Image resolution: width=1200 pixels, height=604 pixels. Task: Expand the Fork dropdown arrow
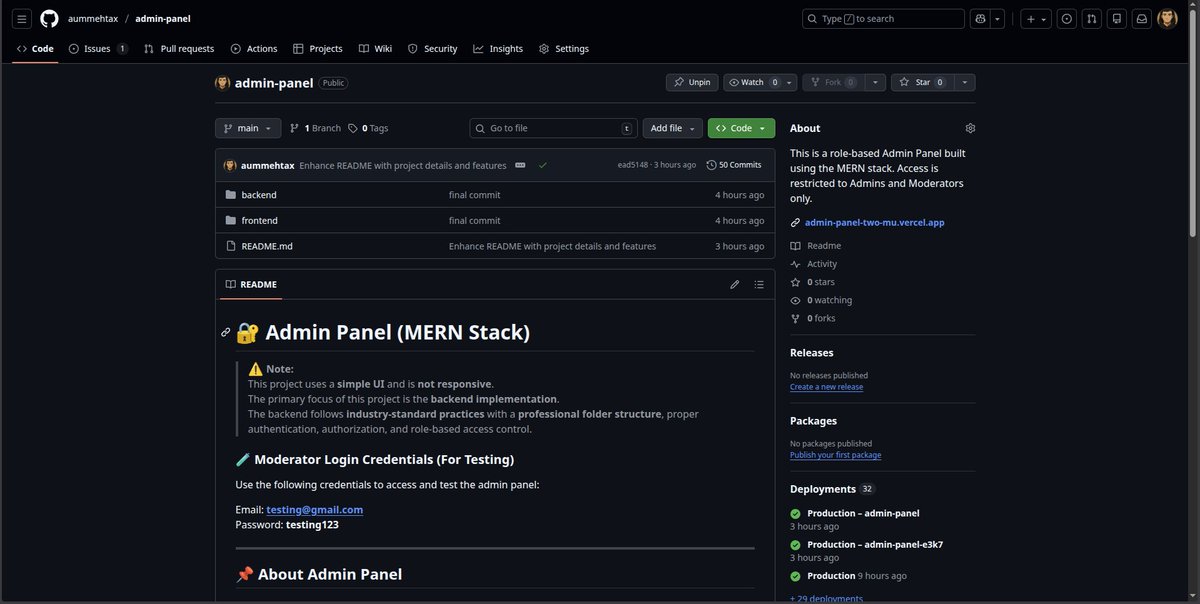876,82
